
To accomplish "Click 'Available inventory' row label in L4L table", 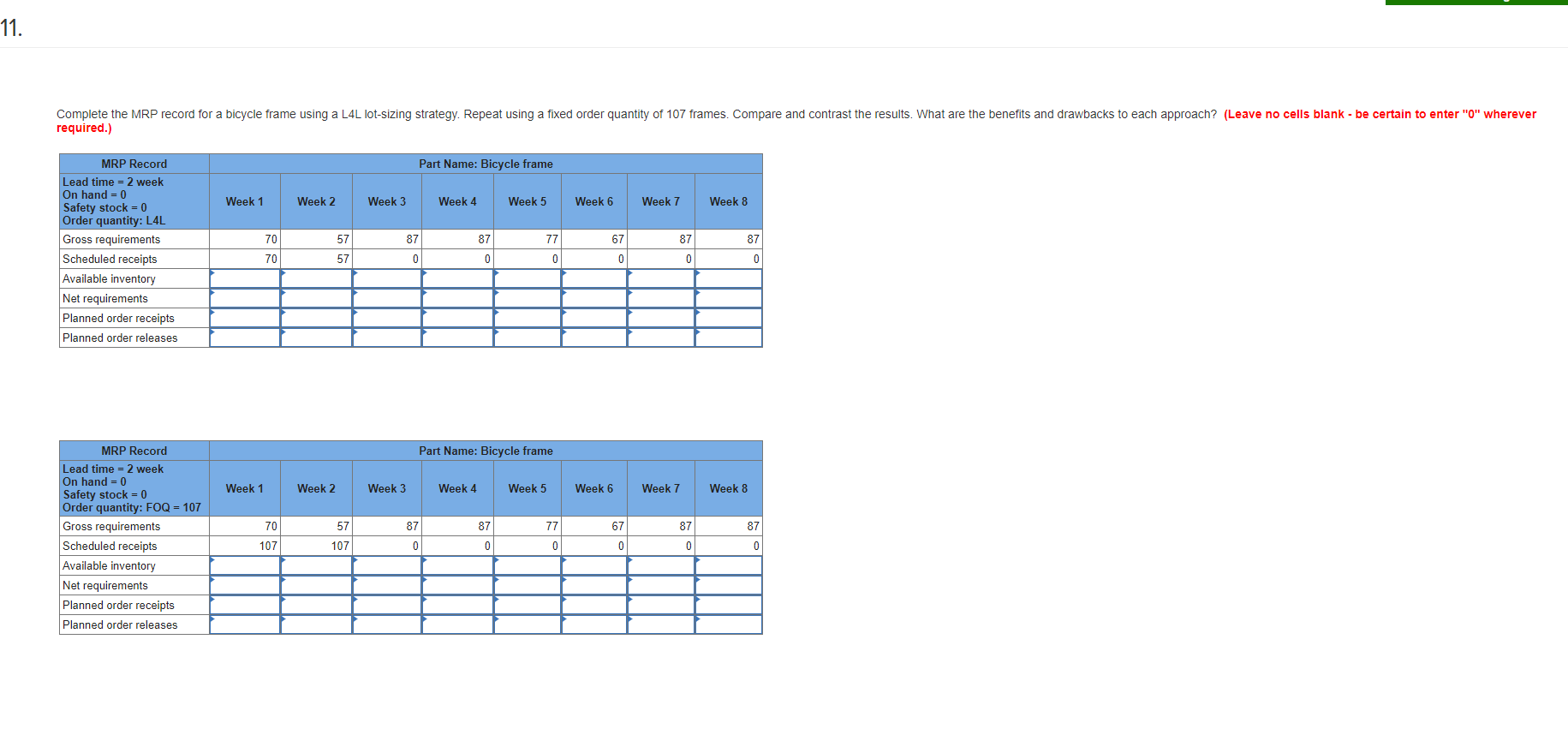I will tap(109, 278).
